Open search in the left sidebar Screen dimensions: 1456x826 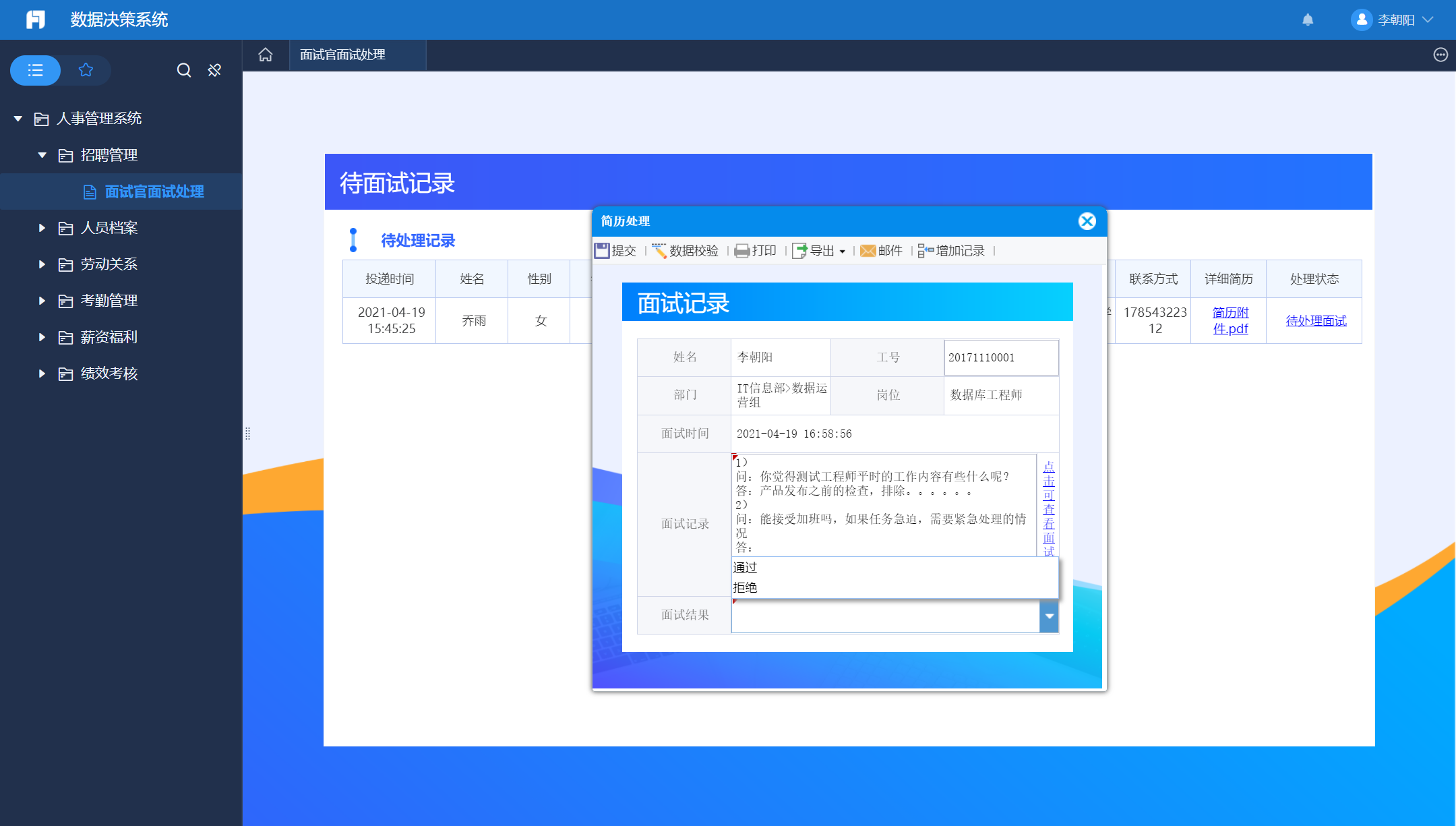coord(183,70)
